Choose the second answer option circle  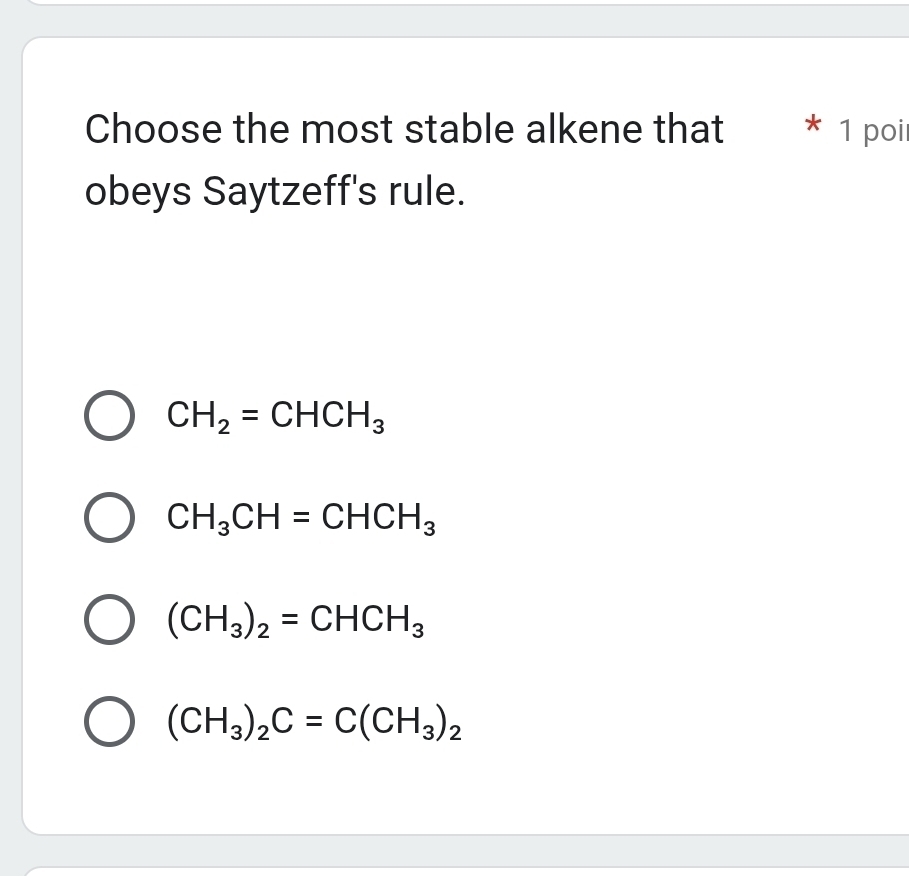tap(110, 518)
